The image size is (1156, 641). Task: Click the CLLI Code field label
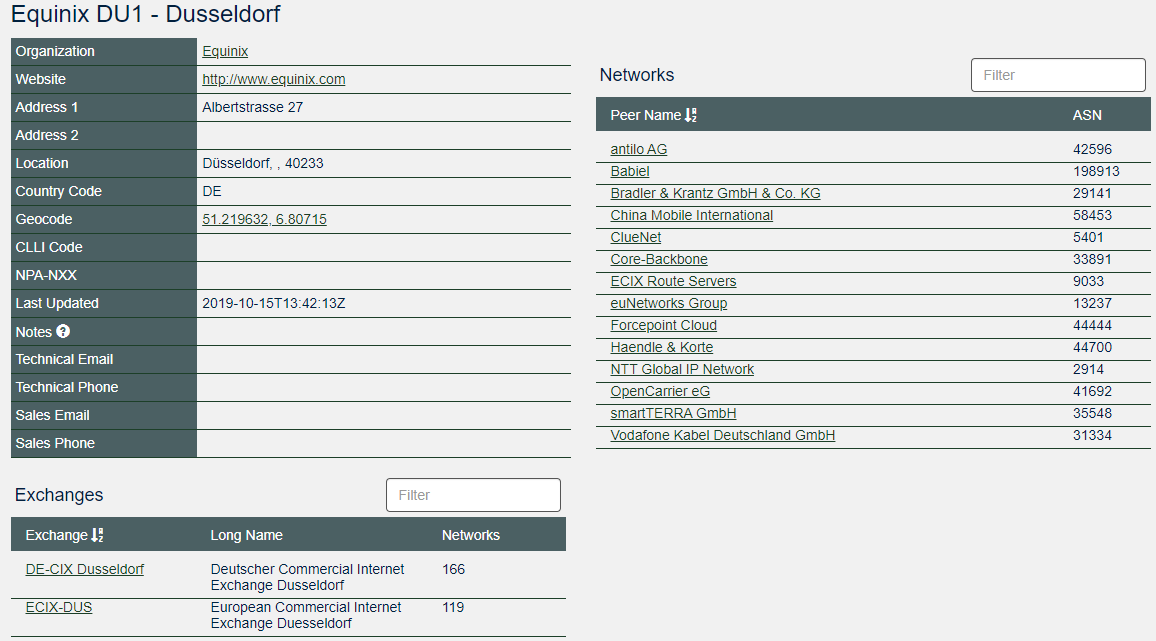tap(49, 247)
